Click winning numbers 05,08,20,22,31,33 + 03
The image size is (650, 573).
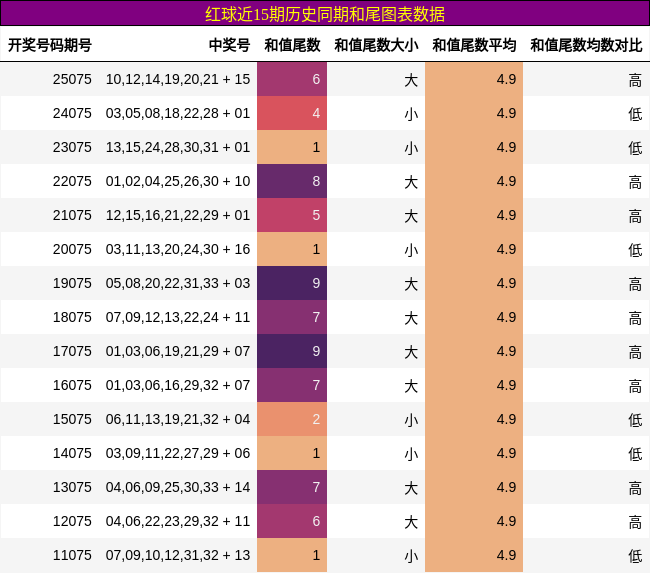coord(178,283)
